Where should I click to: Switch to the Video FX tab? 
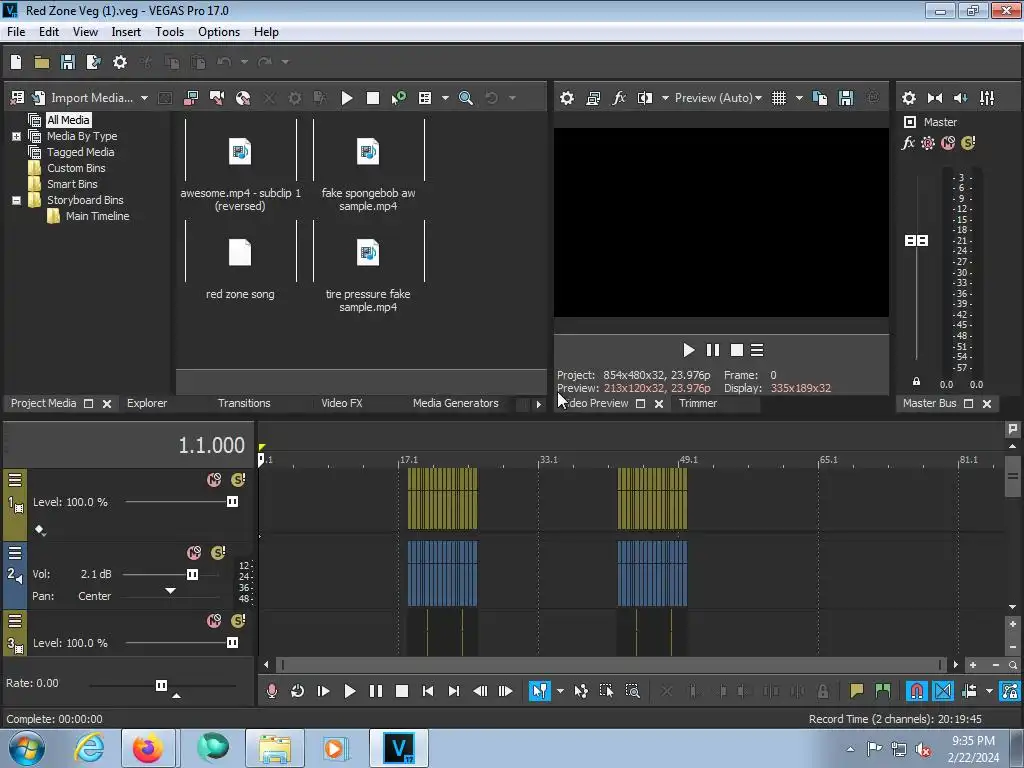342,404
